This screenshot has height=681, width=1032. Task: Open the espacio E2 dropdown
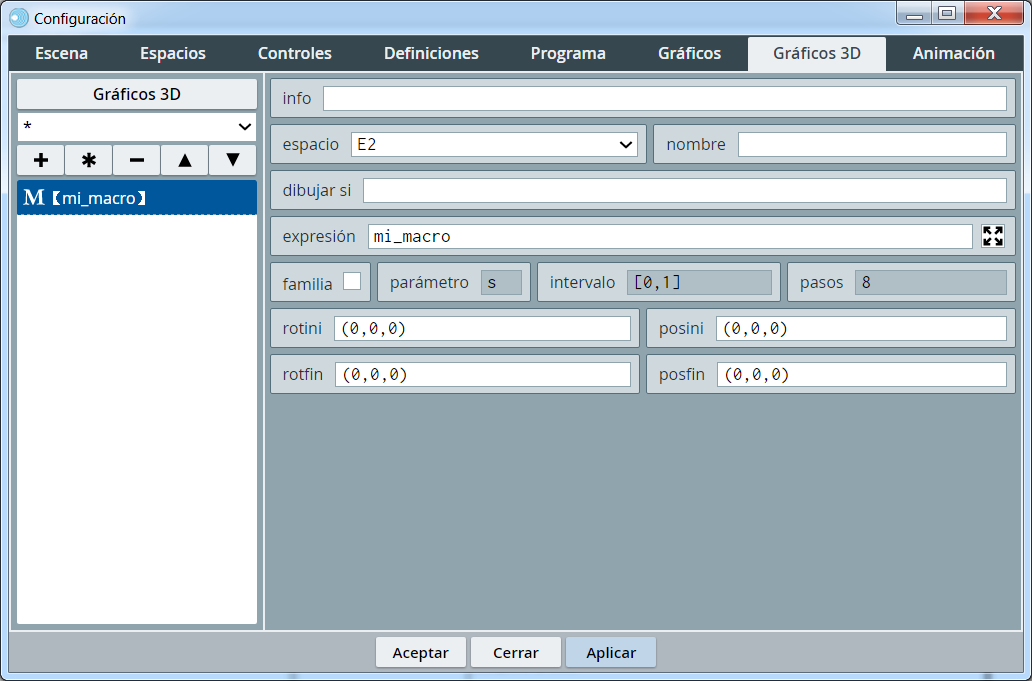[494, 145]
